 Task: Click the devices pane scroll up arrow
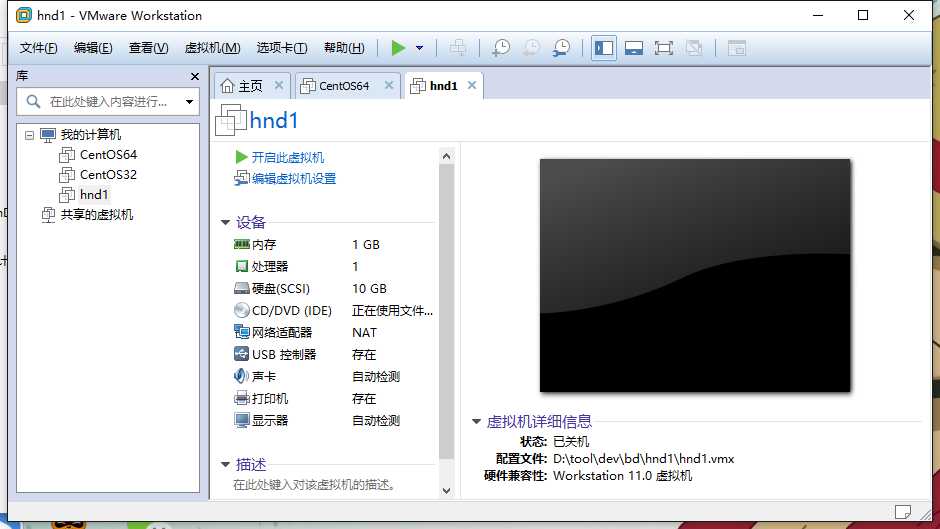446,156
